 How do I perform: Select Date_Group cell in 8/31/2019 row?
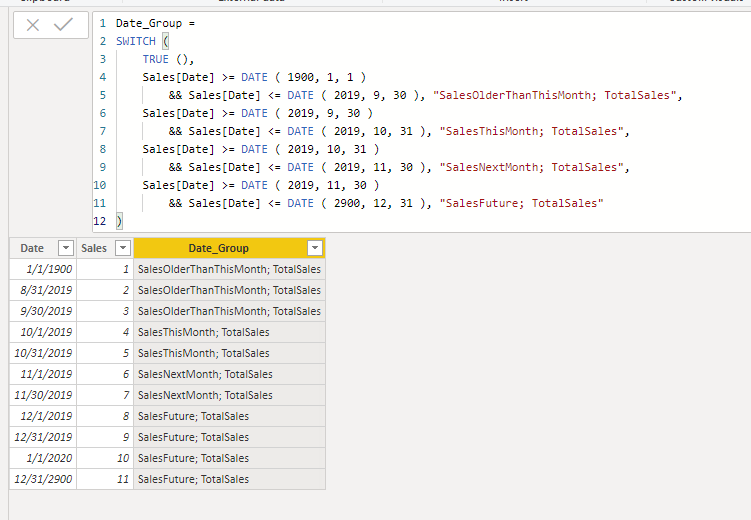(229, 290)
